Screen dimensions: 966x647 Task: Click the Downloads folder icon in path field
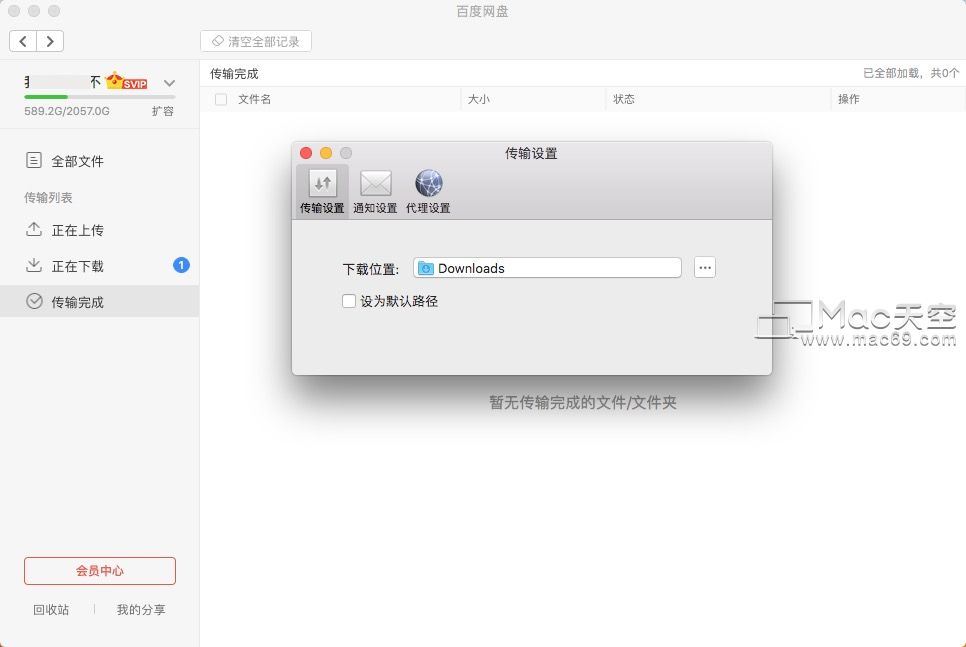426,268
